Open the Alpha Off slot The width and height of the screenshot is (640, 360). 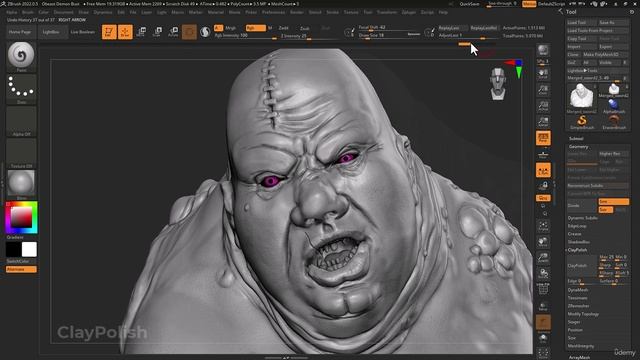tap(21, 121)
